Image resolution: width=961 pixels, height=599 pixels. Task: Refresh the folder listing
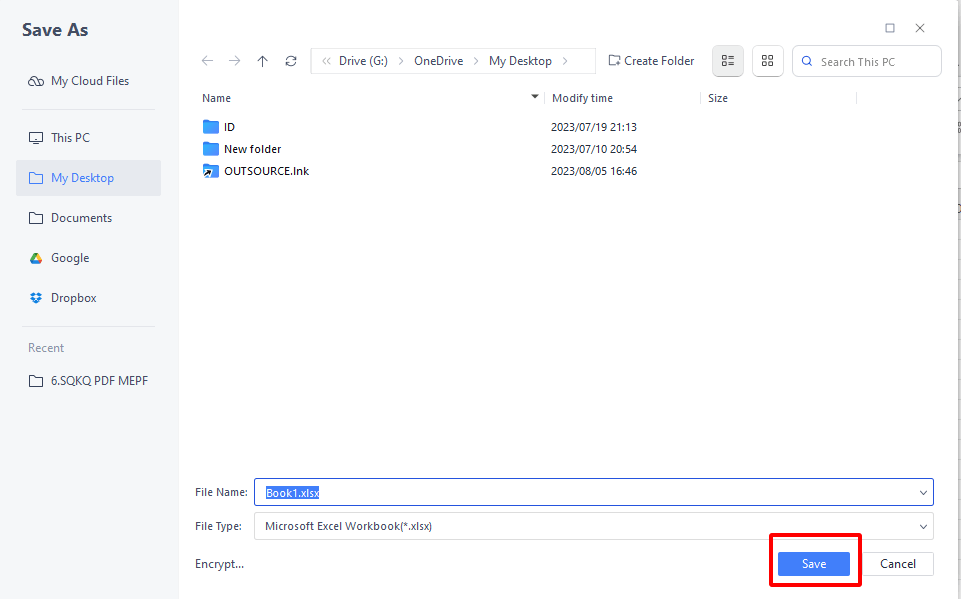coord(291,61)
